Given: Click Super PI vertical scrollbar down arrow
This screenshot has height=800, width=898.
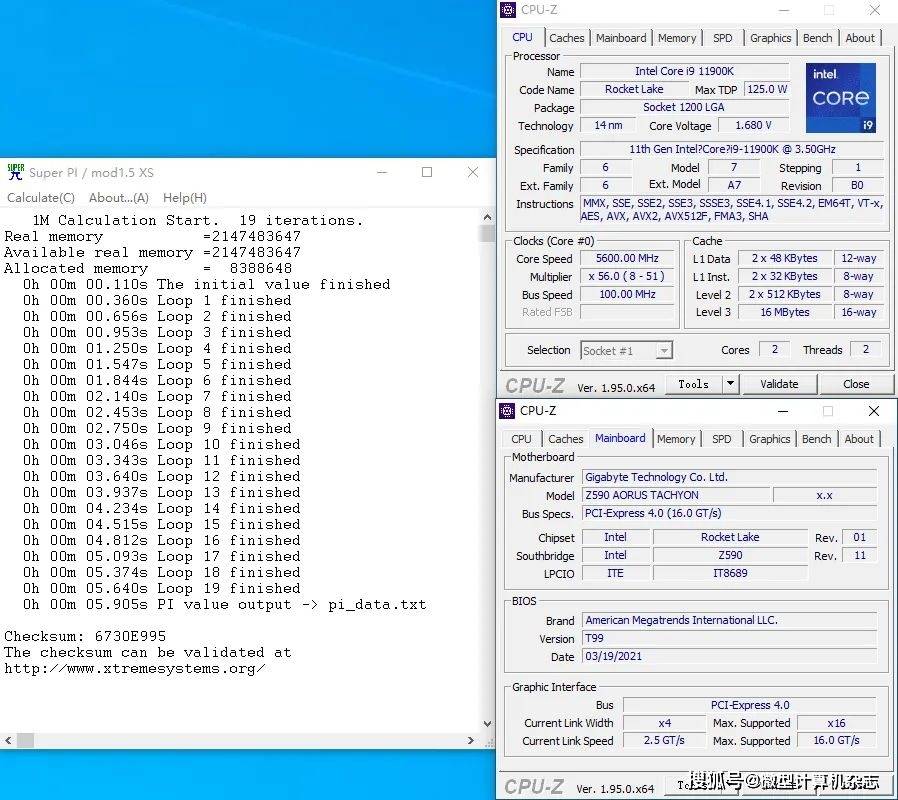Looking at the screenshot, I should coord(487,724).
